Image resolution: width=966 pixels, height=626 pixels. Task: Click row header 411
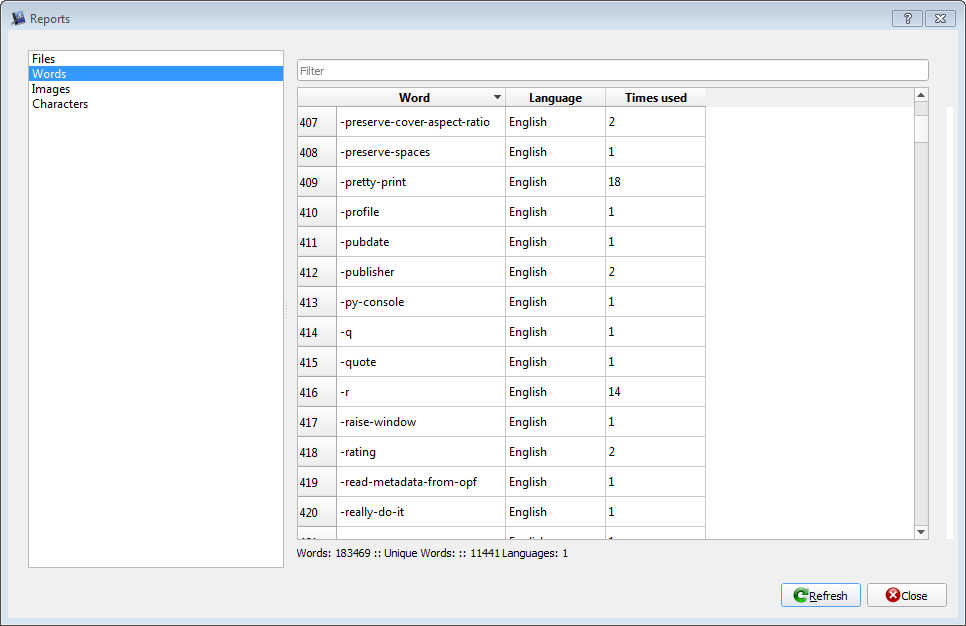(x=317, y=242)
